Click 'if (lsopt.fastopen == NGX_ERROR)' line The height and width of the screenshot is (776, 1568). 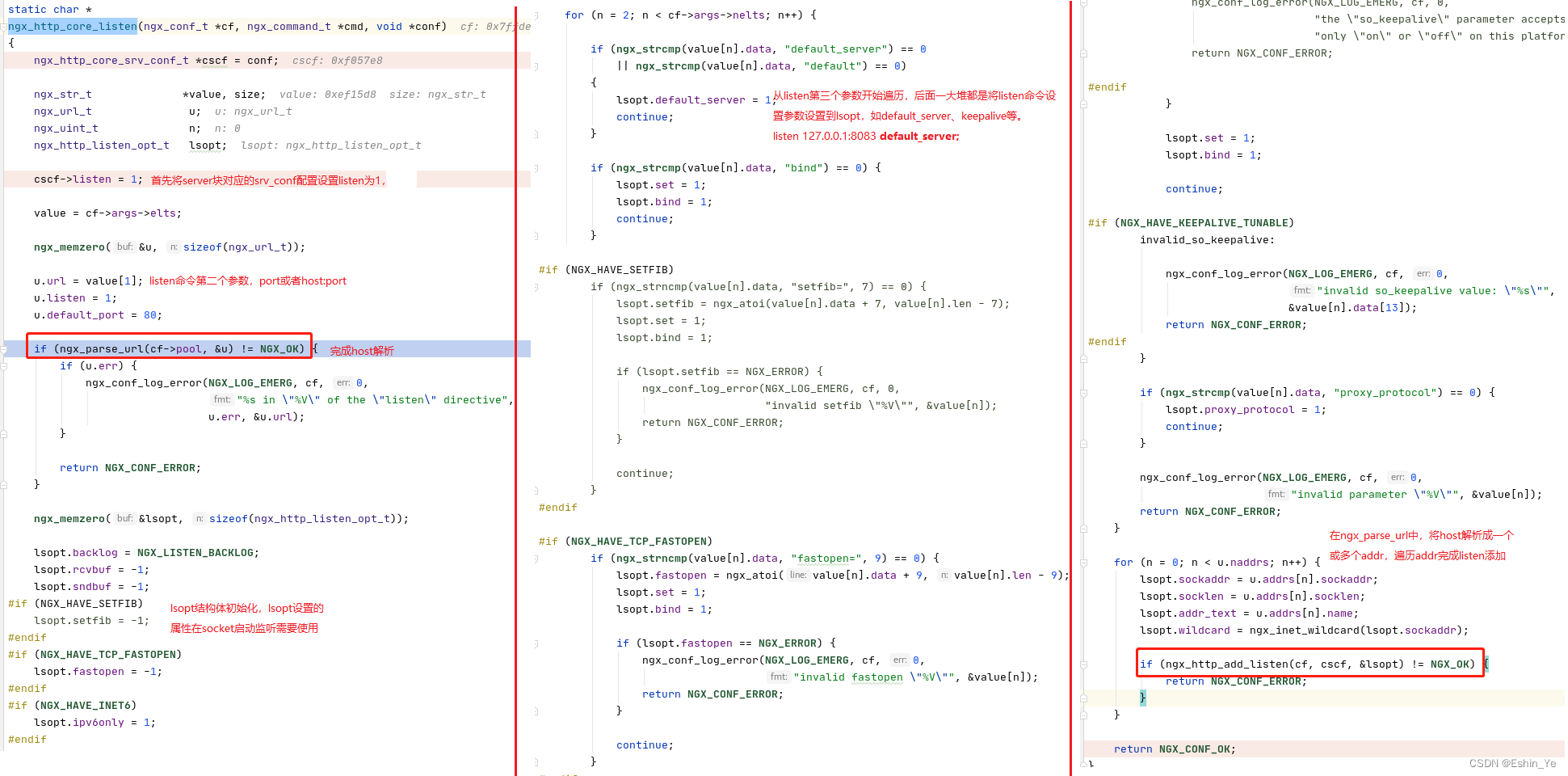pyautogui.click(x=726, y=643)
